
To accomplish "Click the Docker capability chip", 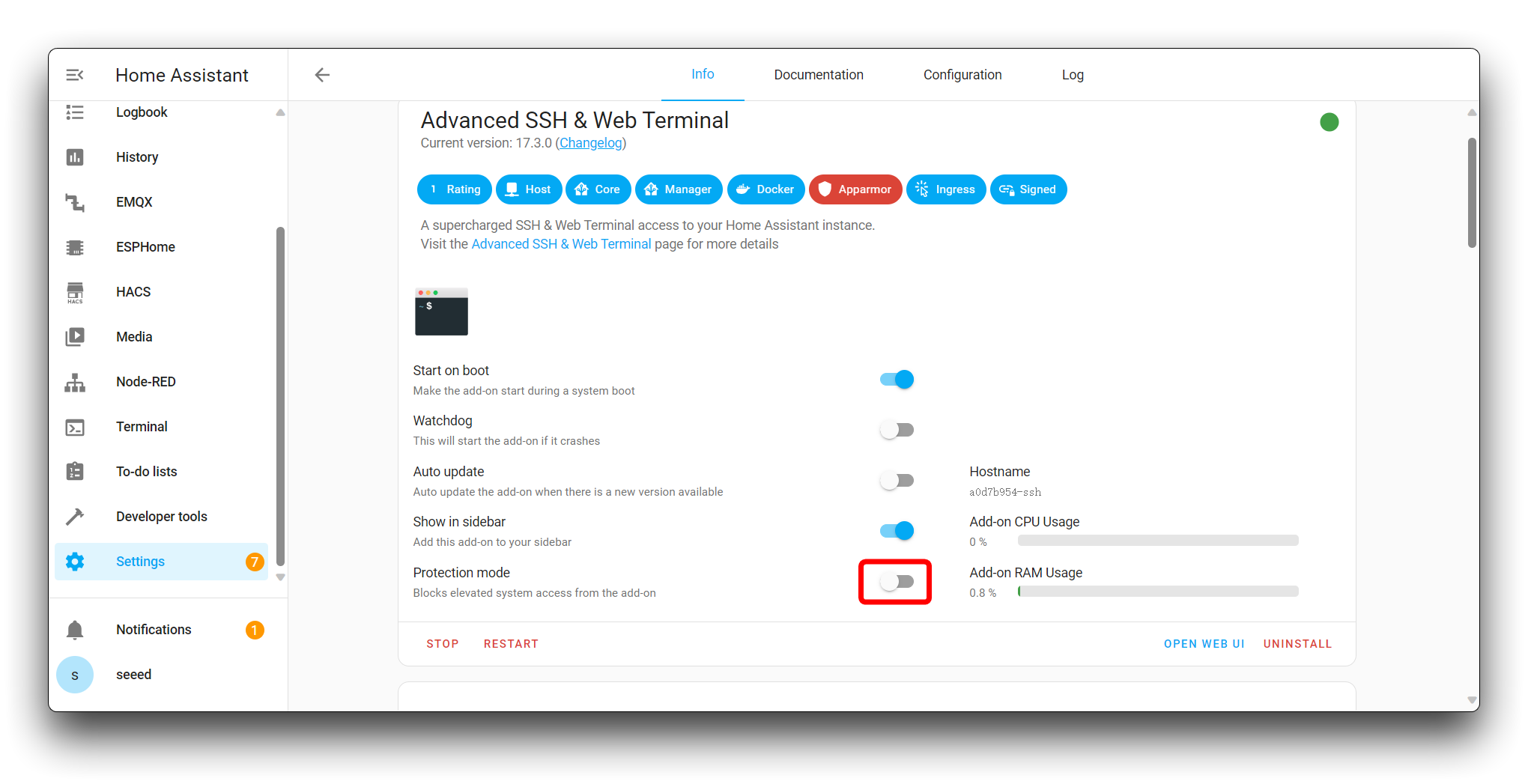I will [x=765, y=189].
